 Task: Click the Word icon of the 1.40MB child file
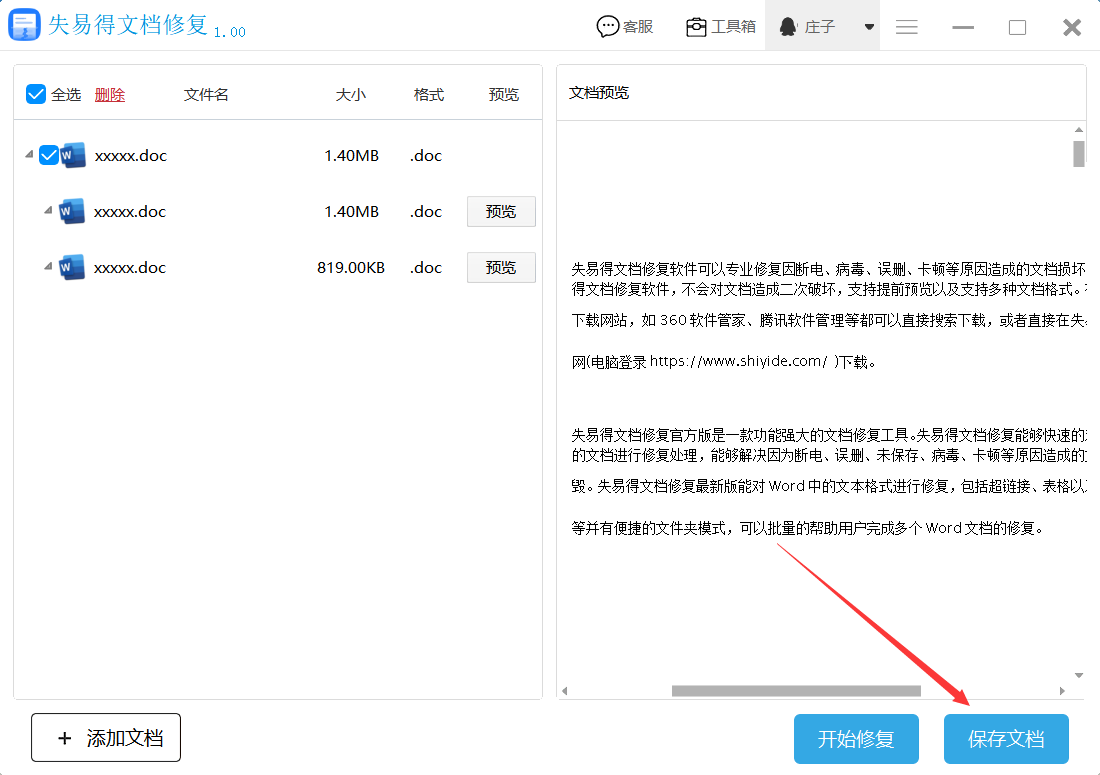pyautogui.click(x=72, y=211)
